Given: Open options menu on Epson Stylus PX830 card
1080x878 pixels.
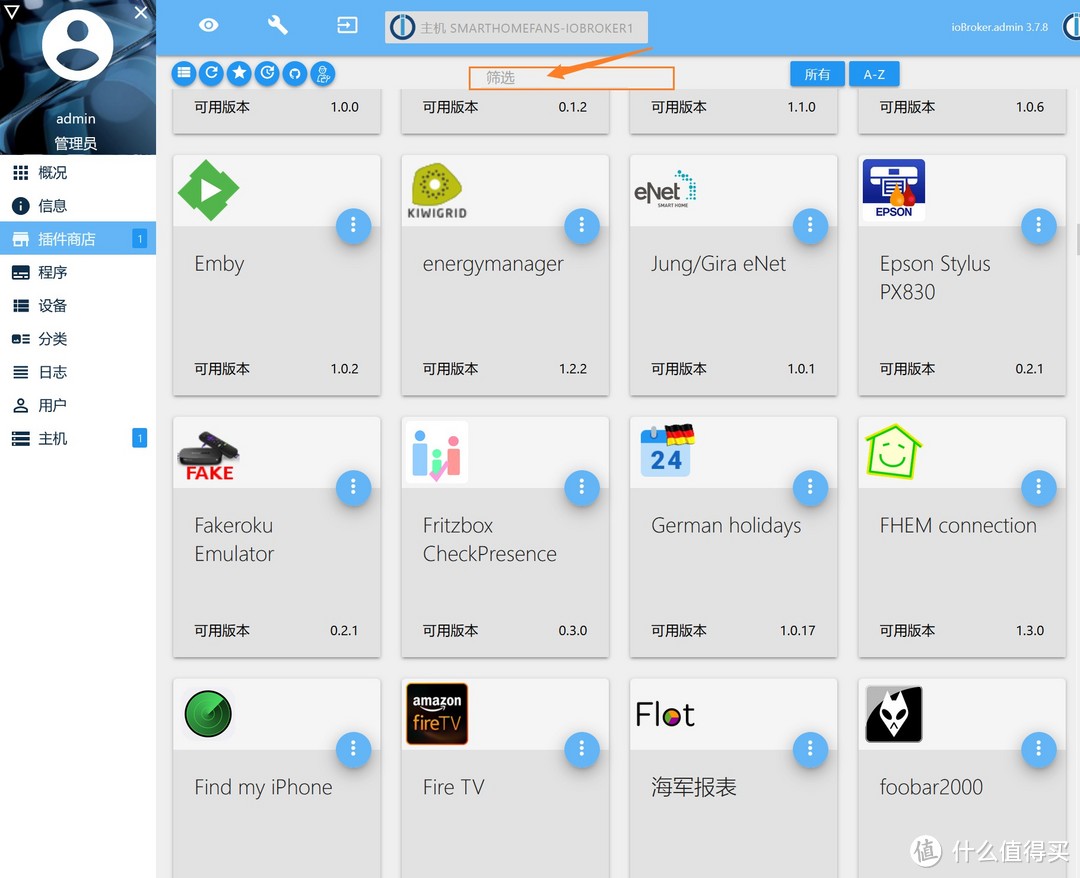Looking at the screenshot, I should [x=1039, y=225].
